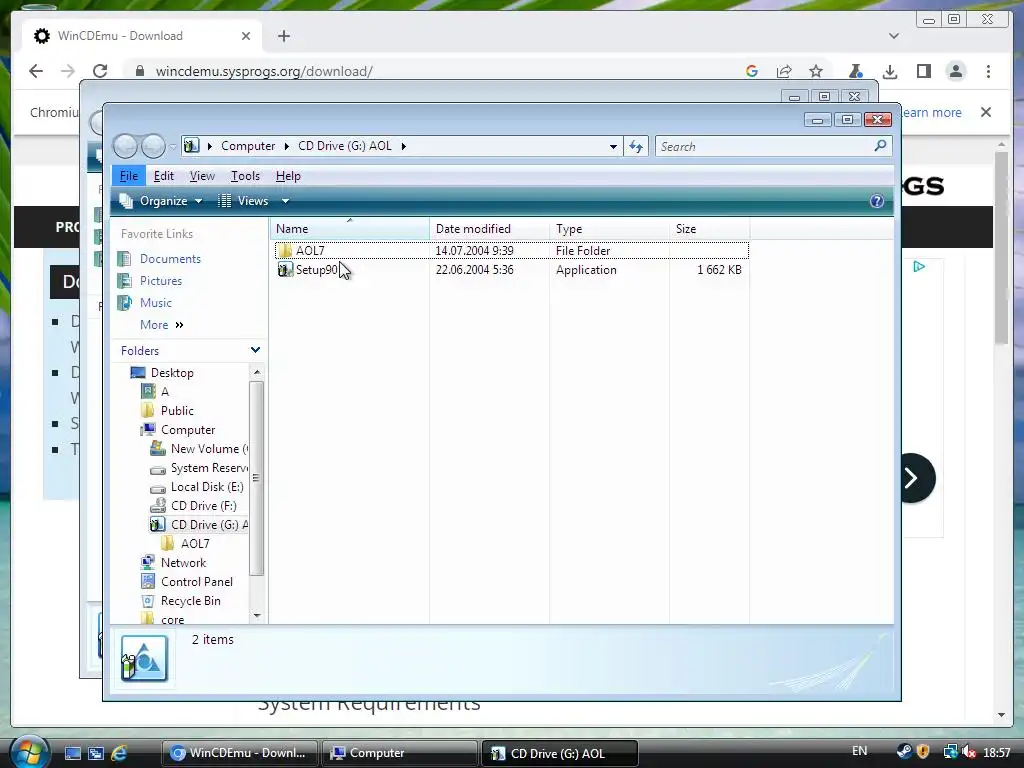Image resolution: width=1024 pixels, height=768 pixels.
Task: Open Chrome downloads icon
Action: coord(889,71)
